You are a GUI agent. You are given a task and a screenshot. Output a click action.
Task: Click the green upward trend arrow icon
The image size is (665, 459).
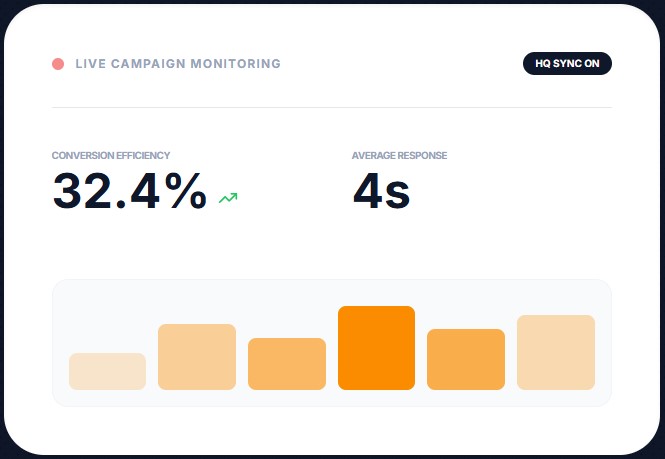[x=228, y=198]
